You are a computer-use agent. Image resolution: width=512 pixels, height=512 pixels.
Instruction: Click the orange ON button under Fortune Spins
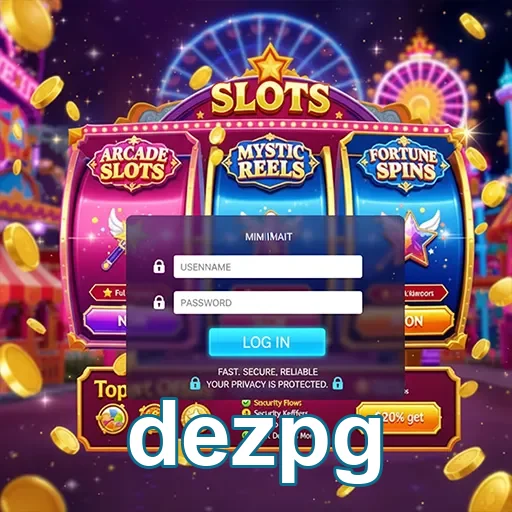(429, 321)
